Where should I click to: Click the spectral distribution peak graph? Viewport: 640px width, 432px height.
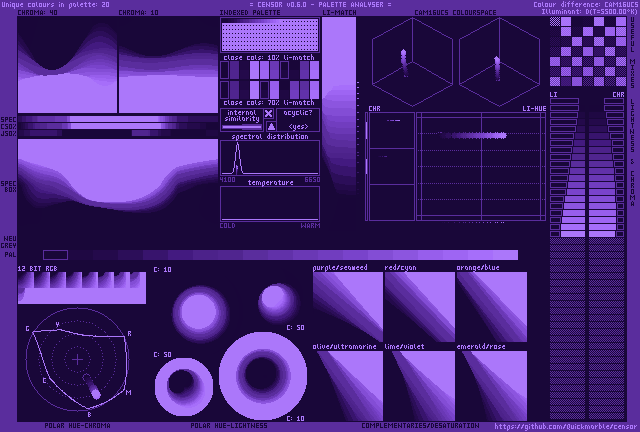tap(269, 158)
